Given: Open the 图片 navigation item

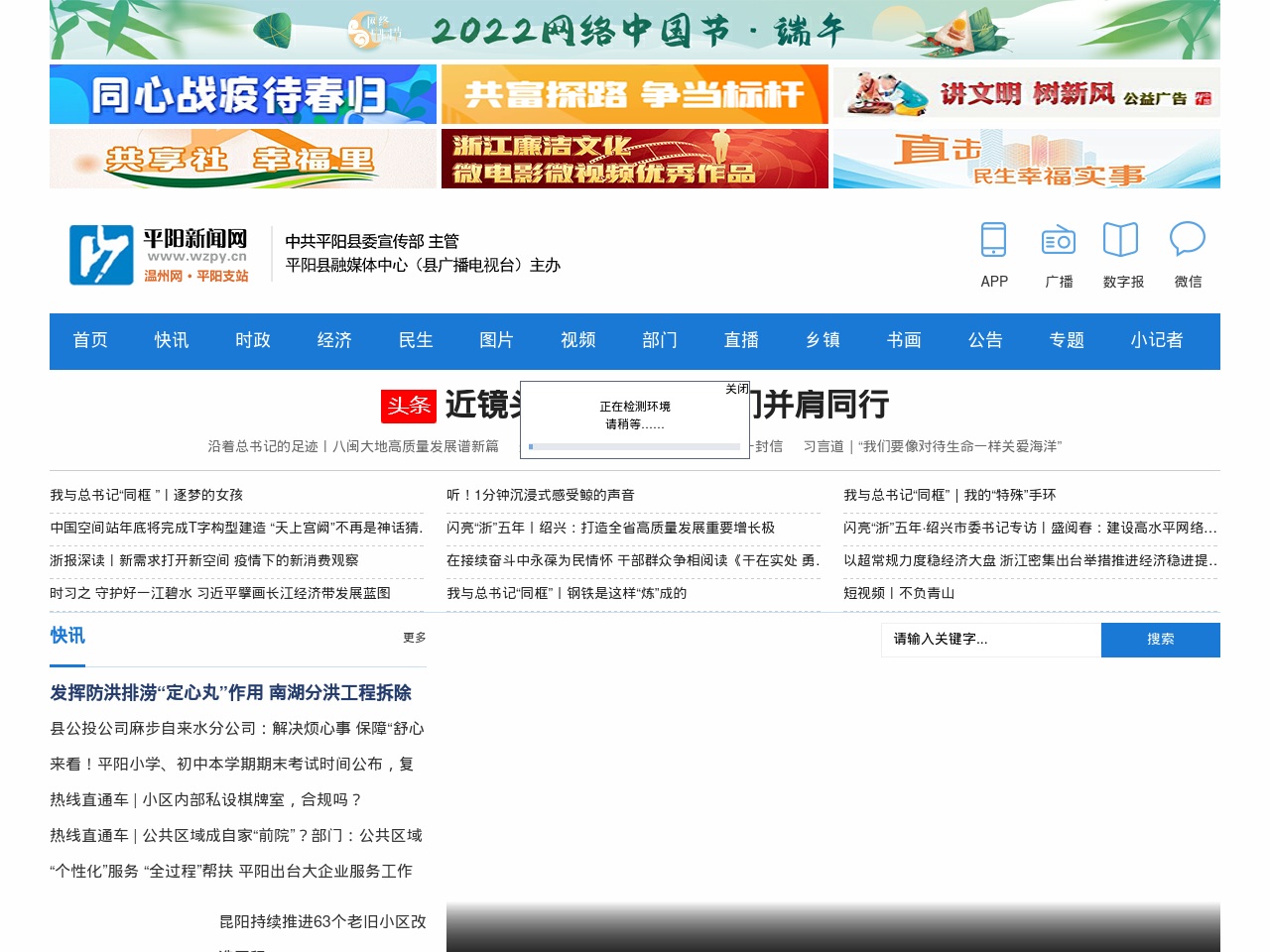Looking at the screenshot, I should (497, 340).
